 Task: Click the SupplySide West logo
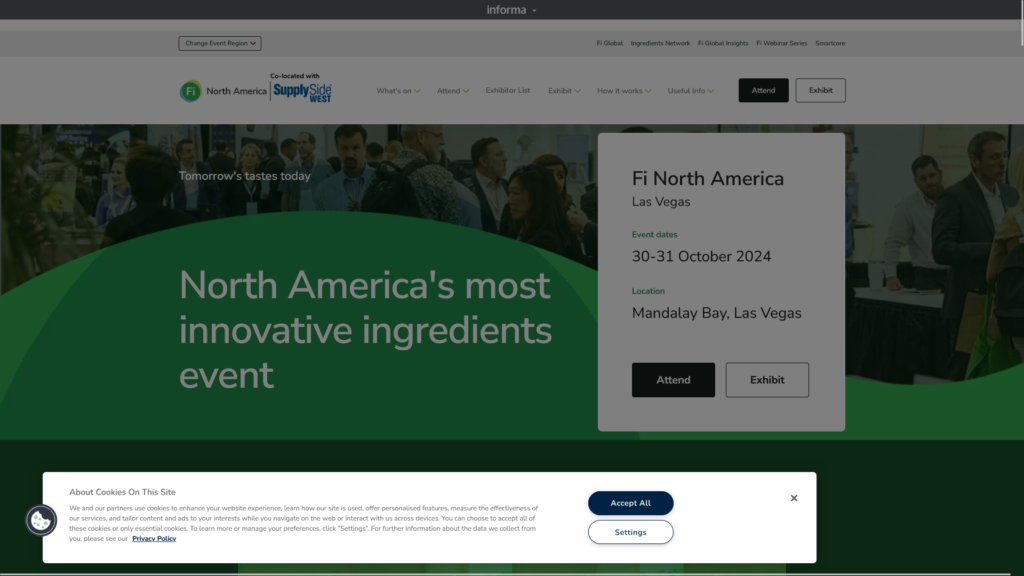click(302, 92)
